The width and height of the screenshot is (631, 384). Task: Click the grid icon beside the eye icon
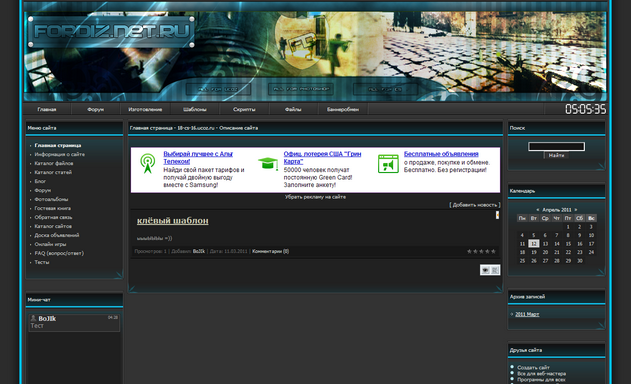pos(495,270)
